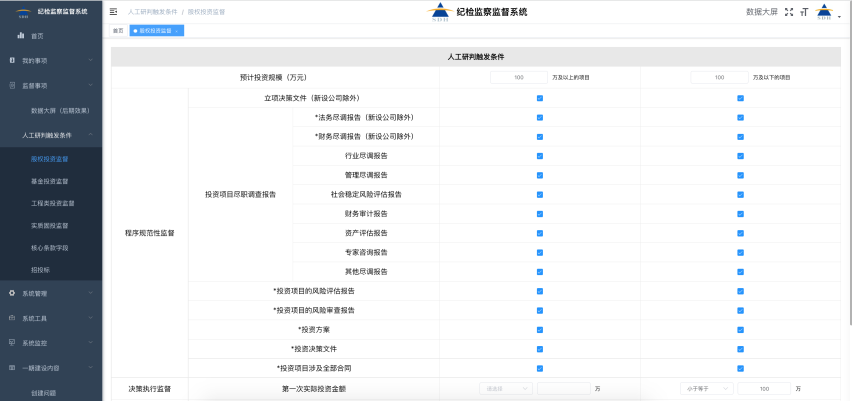Click the fullscreen icon in the header

point(789,12)
